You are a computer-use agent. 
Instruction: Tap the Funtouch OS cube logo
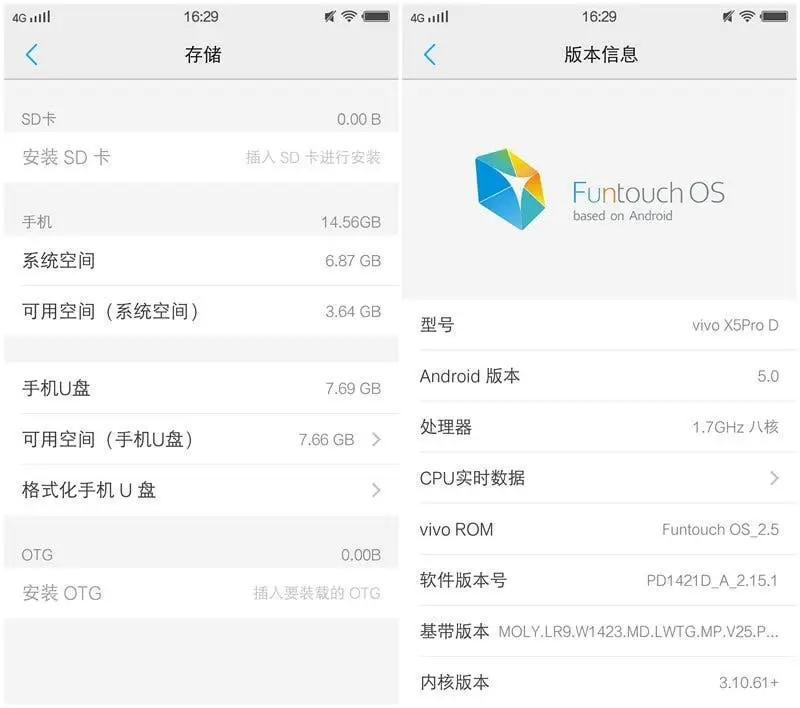click(x=510, y=189)
